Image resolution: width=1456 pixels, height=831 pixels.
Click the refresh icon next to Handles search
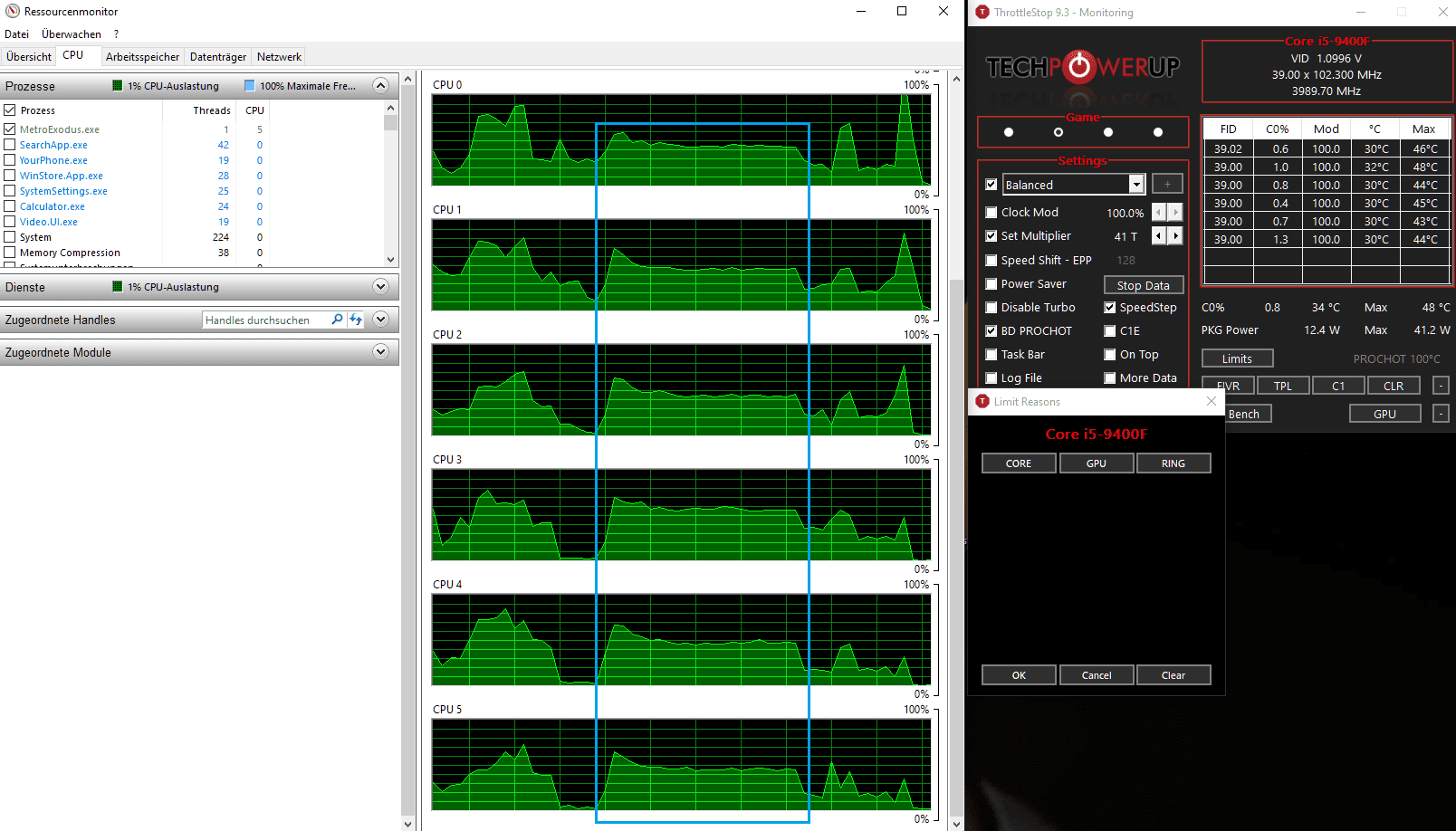pos(356,320)
